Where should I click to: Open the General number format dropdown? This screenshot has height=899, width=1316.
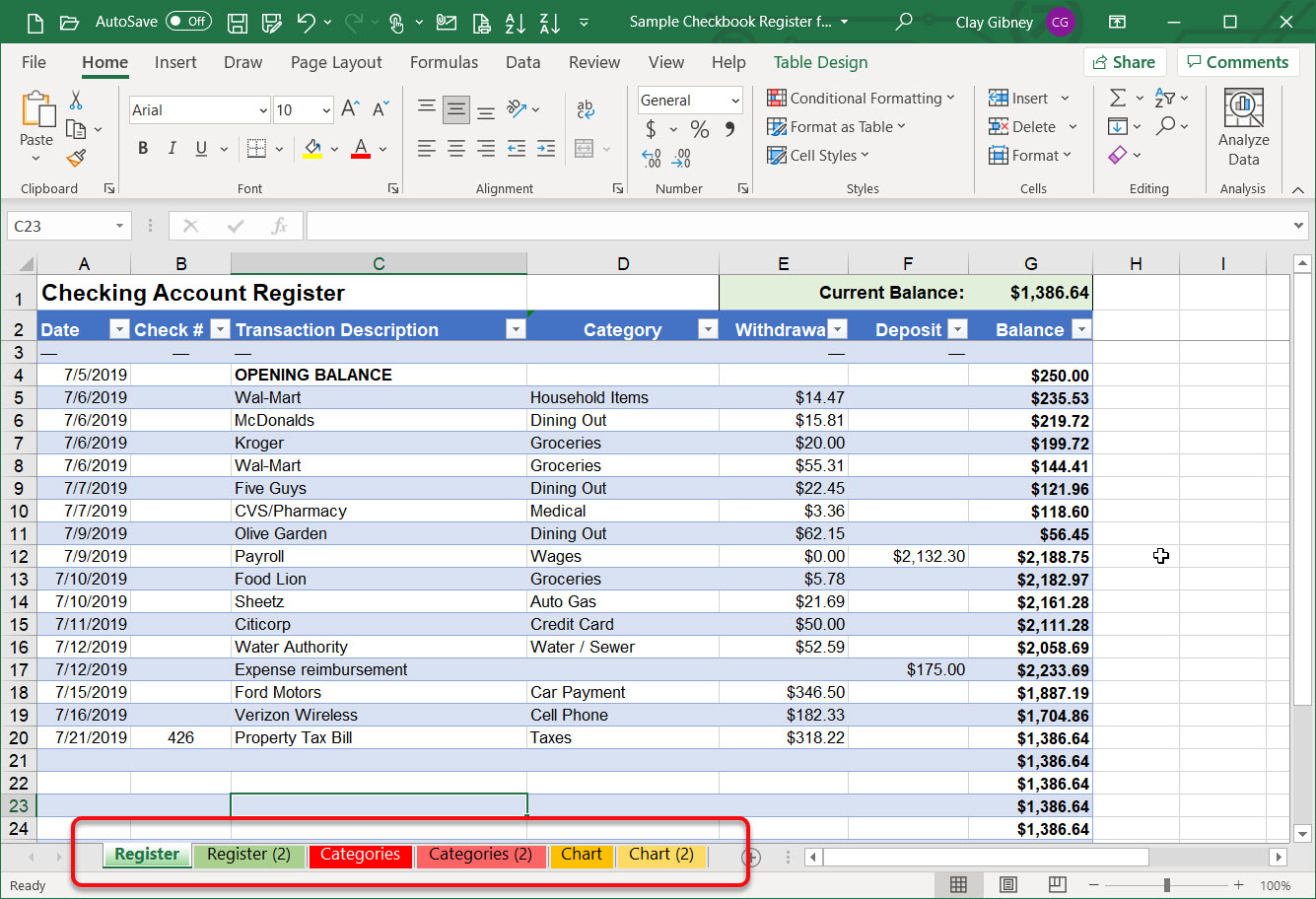click(733, 100)
